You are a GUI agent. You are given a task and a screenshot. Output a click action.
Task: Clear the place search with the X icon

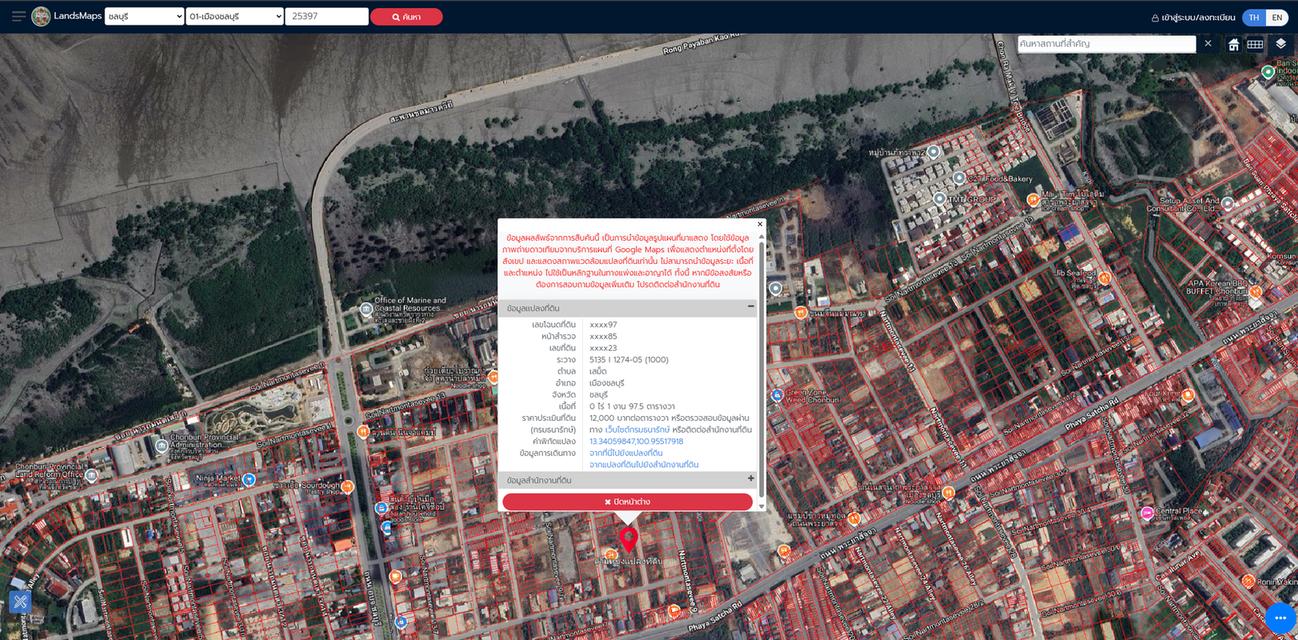pyautogui.click(x=1208, y=43)
